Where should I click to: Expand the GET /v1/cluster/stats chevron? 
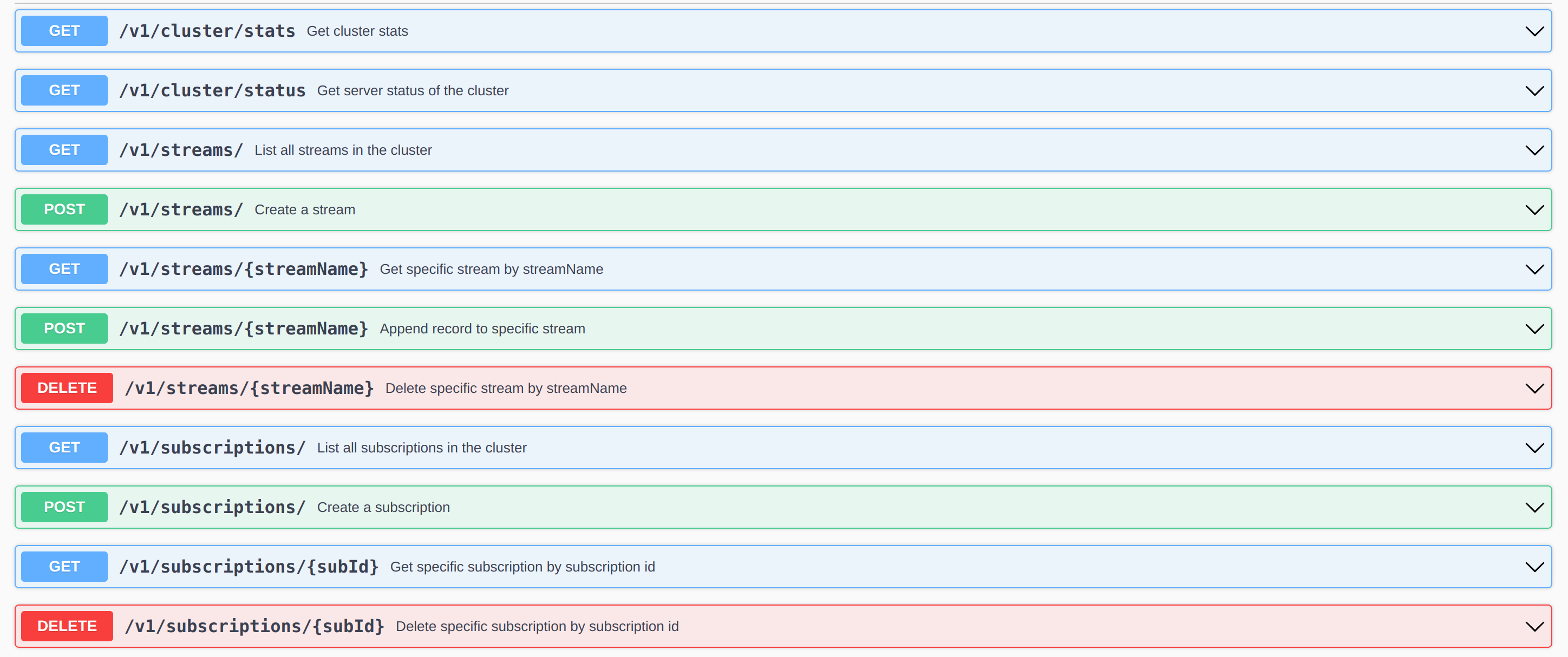(x=1534, y=31)
